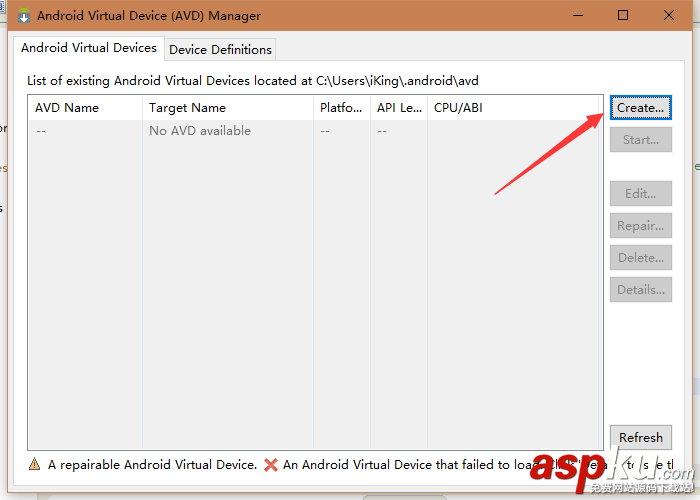The width and height of the screenshot is (700, 500).
Task: Switch to the Android Virtual Devices tab
Action: [89, 48]
